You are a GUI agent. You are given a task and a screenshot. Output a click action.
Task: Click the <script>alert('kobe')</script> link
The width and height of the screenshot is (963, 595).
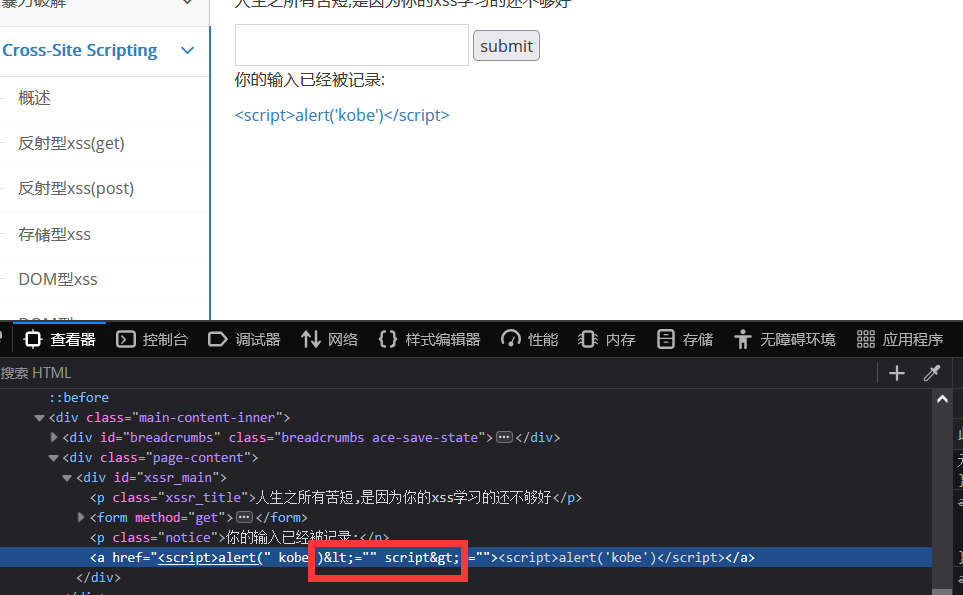(342, 115)
